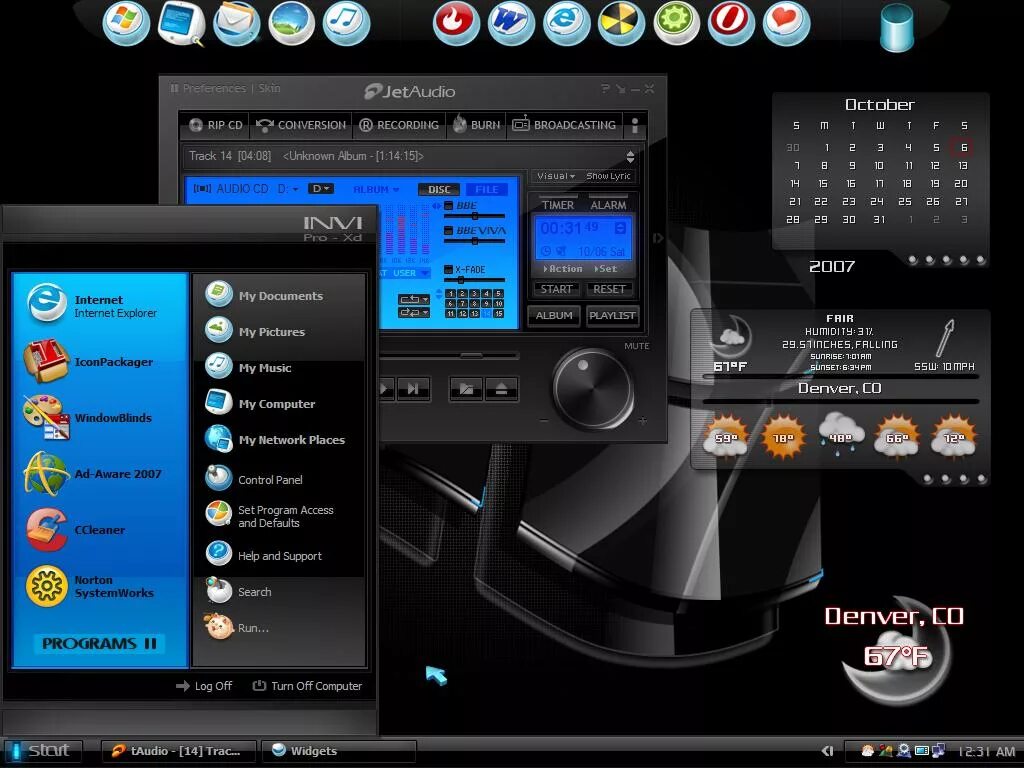Launch the red flame burn icon in the dock
The width and height of the screenshot is (1024, 768).
click(x=456, y=23)
